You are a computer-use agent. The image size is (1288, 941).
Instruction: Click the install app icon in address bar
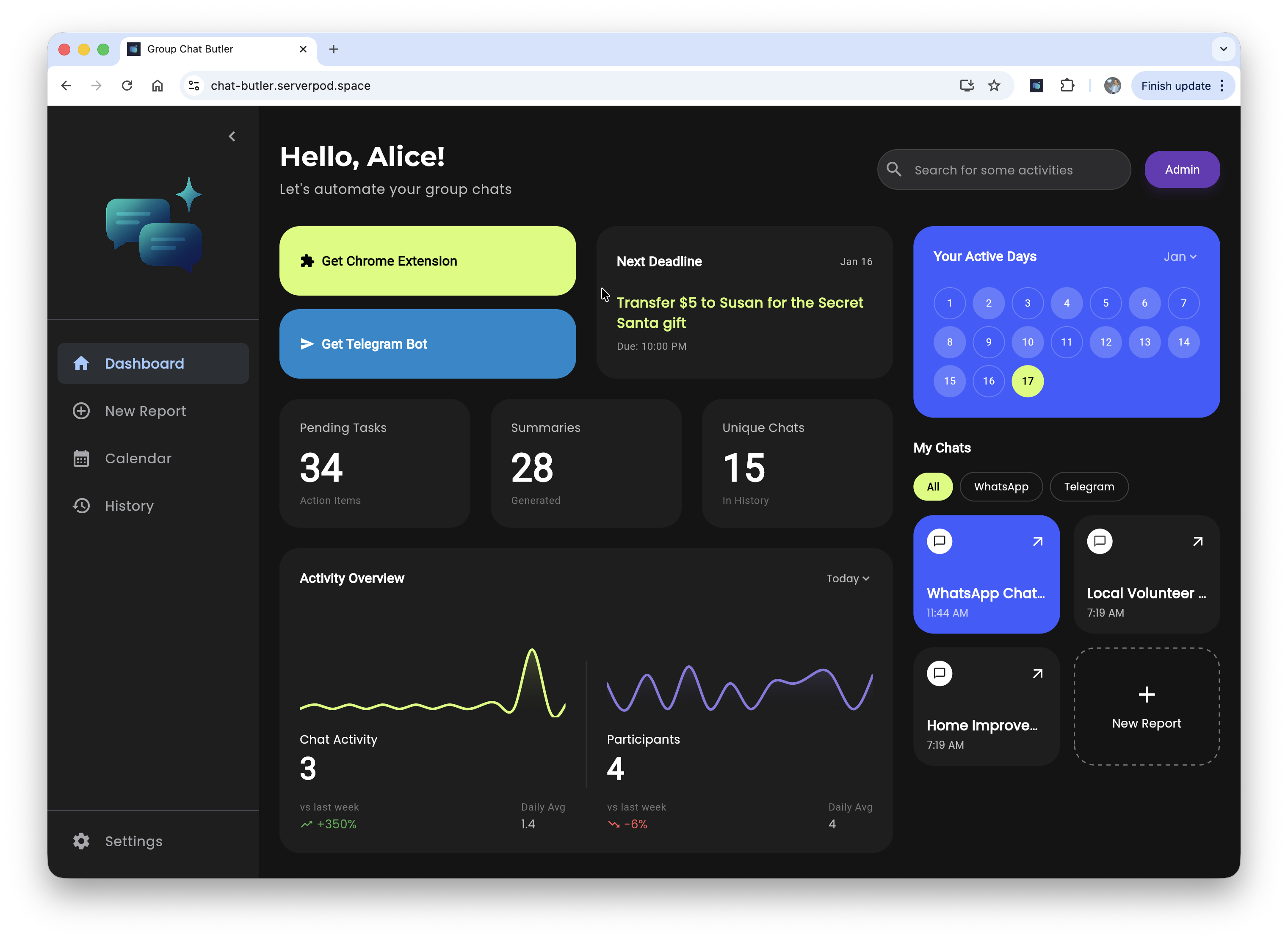tap(966, 86)
